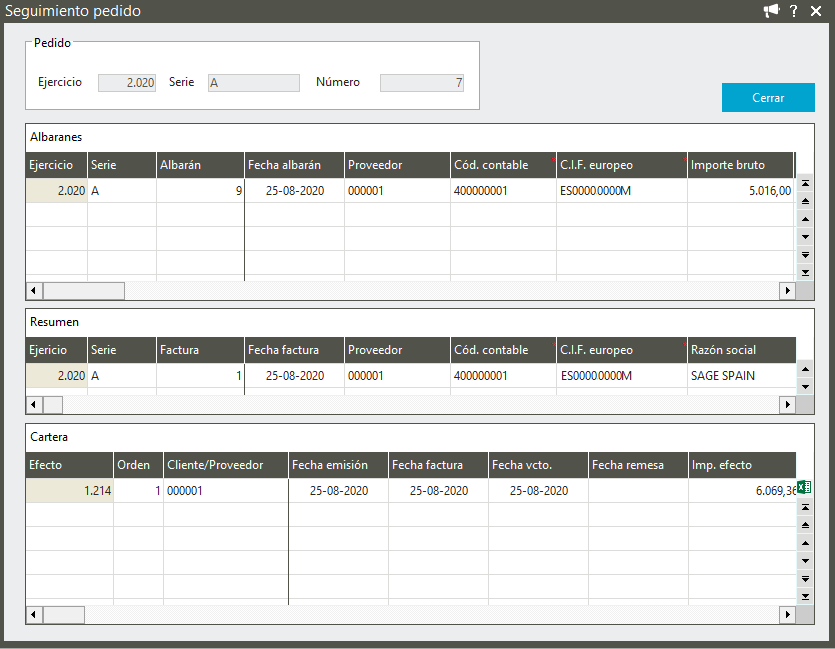Click Resumen horizontal scroll left arrow
This screenshot has height=649, width=835.
coord(34,405)
